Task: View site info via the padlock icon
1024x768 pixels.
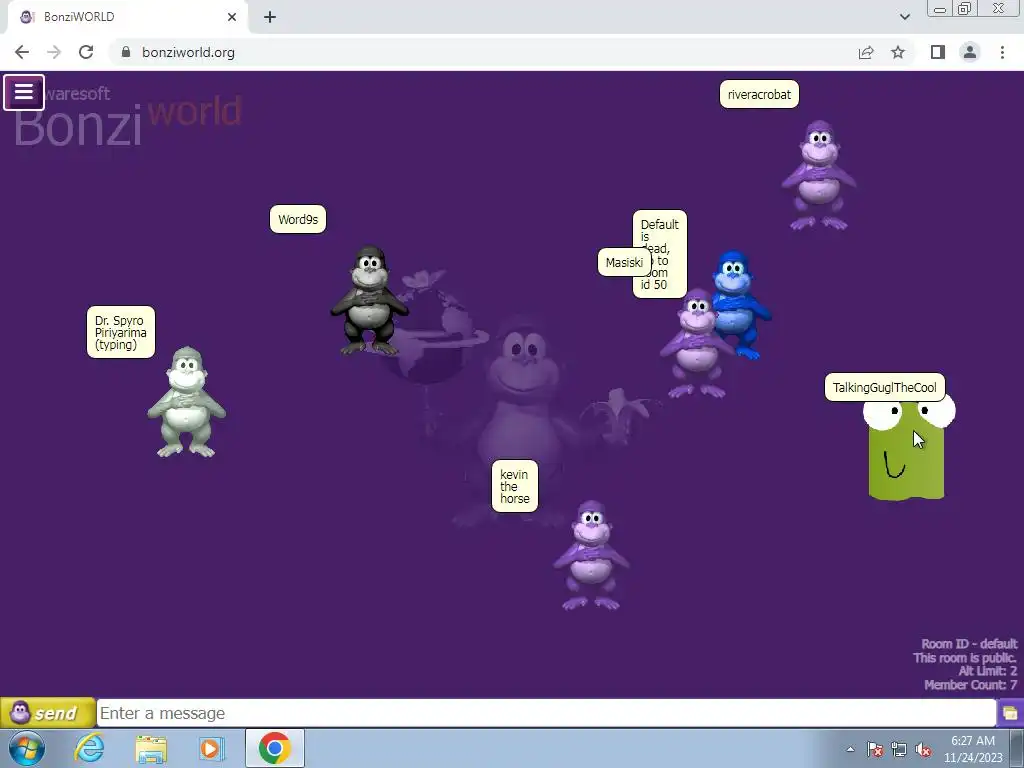Action: coord(126,52)
